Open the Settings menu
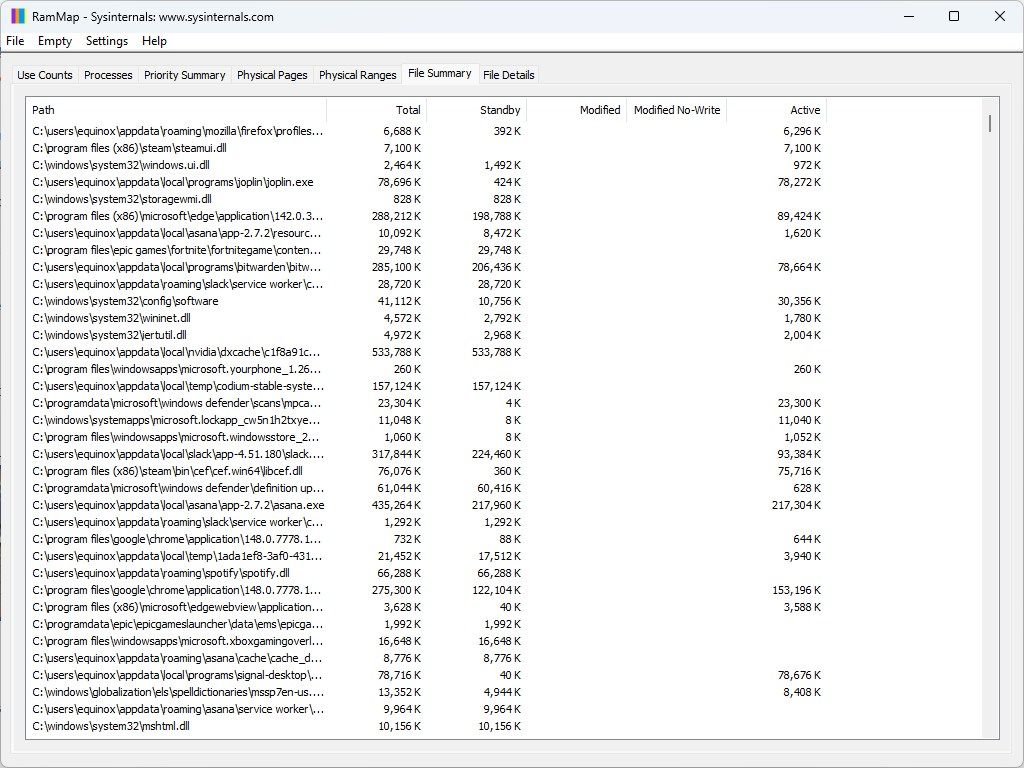 point(106,40)
